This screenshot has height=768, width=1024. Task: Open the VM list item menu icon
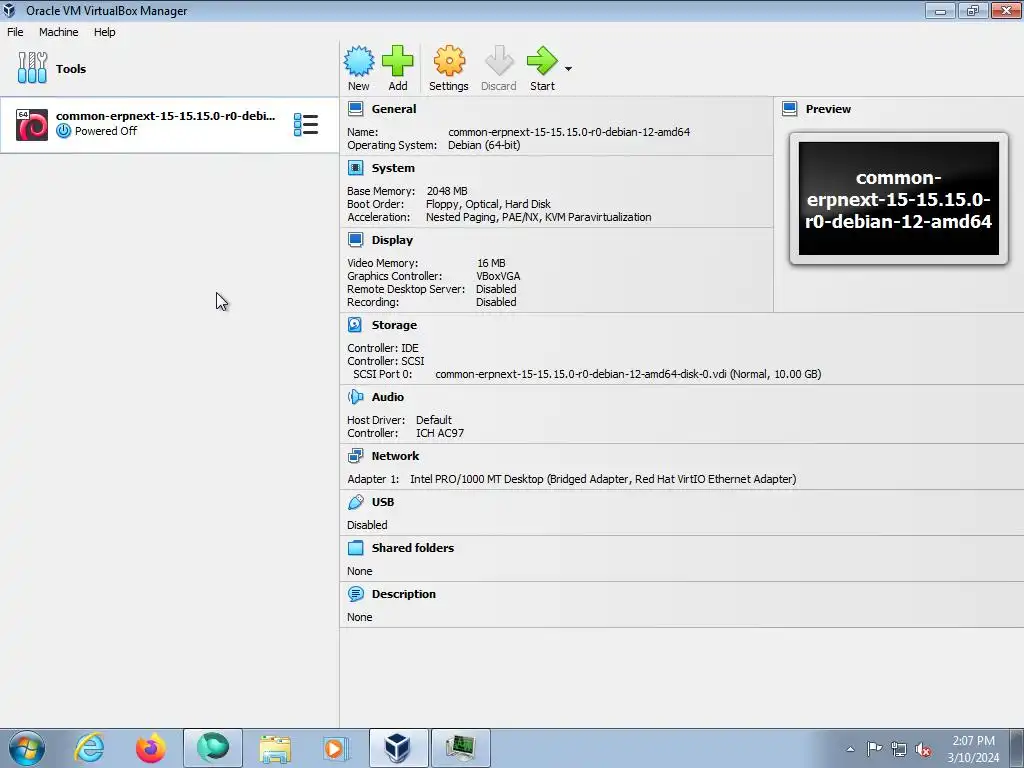306,124
